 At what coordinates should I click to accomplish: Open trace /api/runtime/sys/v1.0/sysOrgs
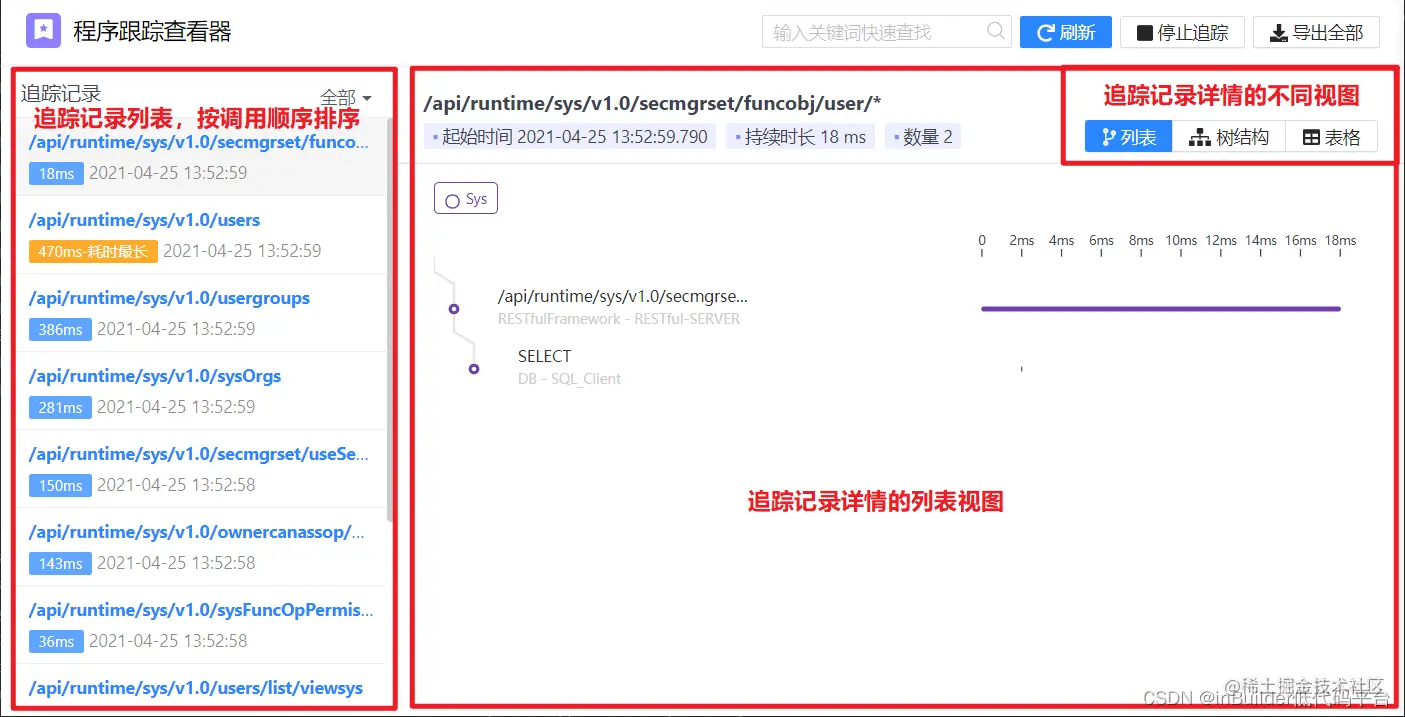click(155, 376)
